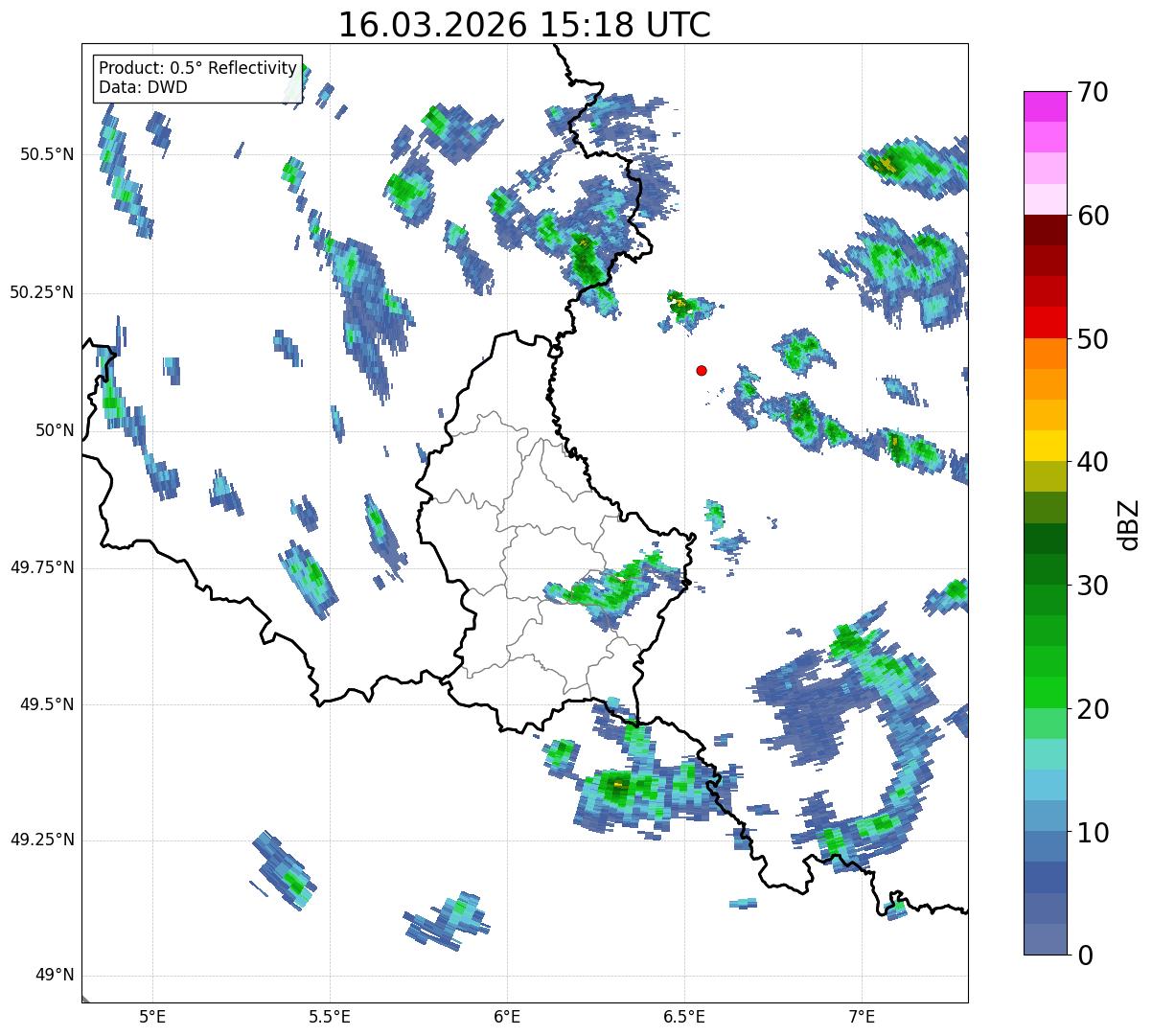Click the "Data: DWD" text
The image size is (1152, 1036).
pyautogui.click(x=143, y=87)
